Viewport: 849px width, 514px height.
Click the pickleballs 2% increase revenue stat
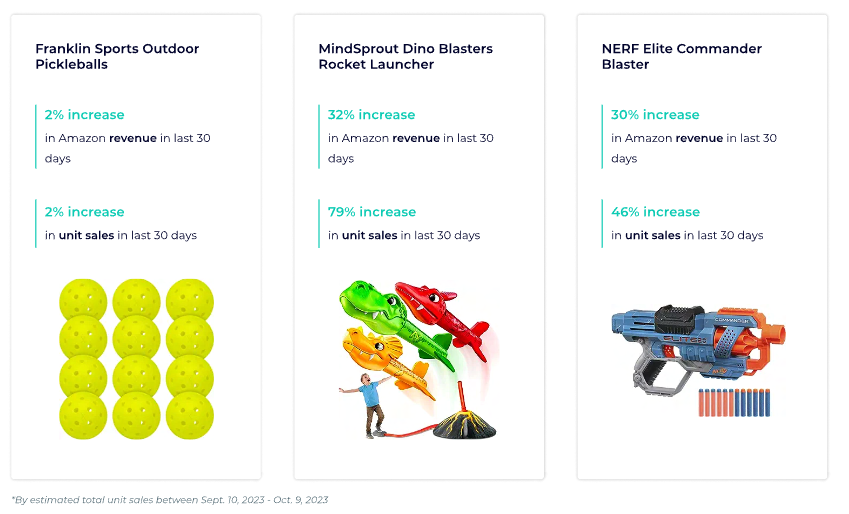127,136
